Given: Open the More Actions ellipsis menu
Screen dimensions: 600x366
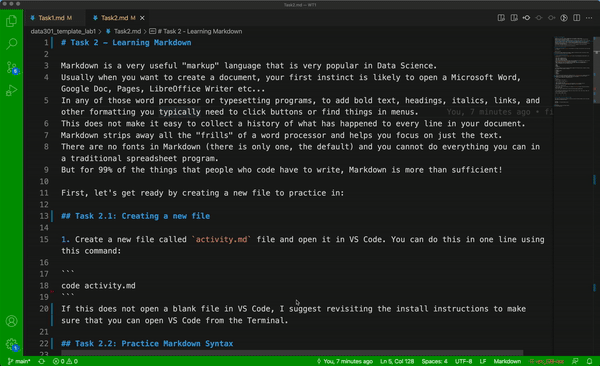Looking at the screenshot, I should pos(589,18).
